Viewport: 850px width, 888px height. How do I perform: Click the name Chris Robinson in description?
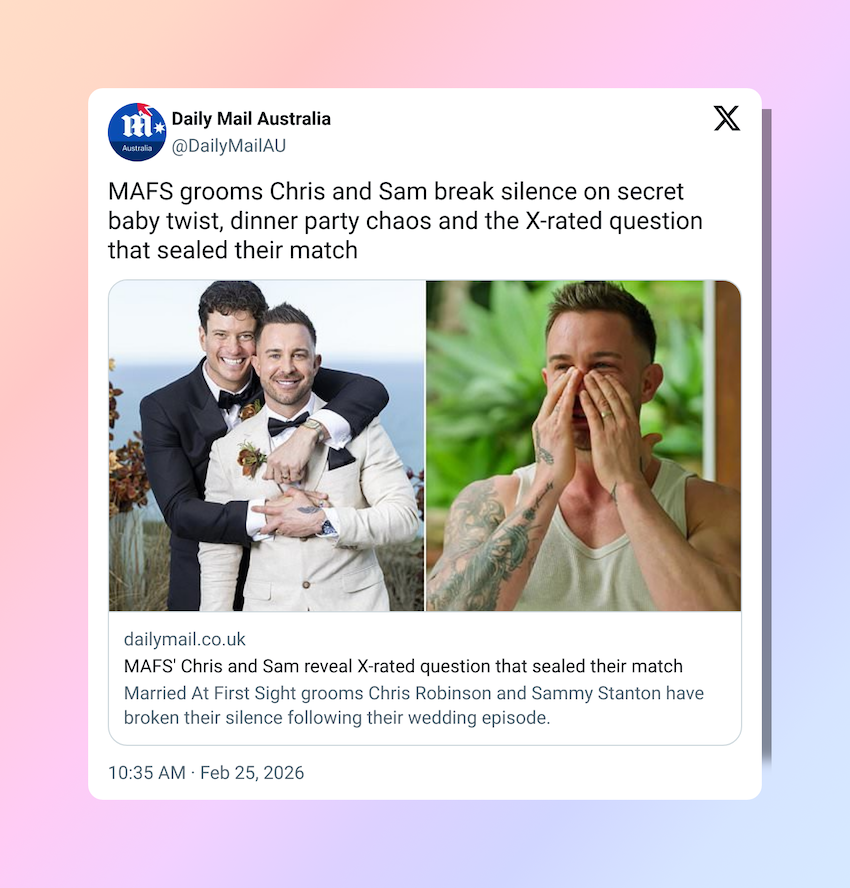pos(430,693)
